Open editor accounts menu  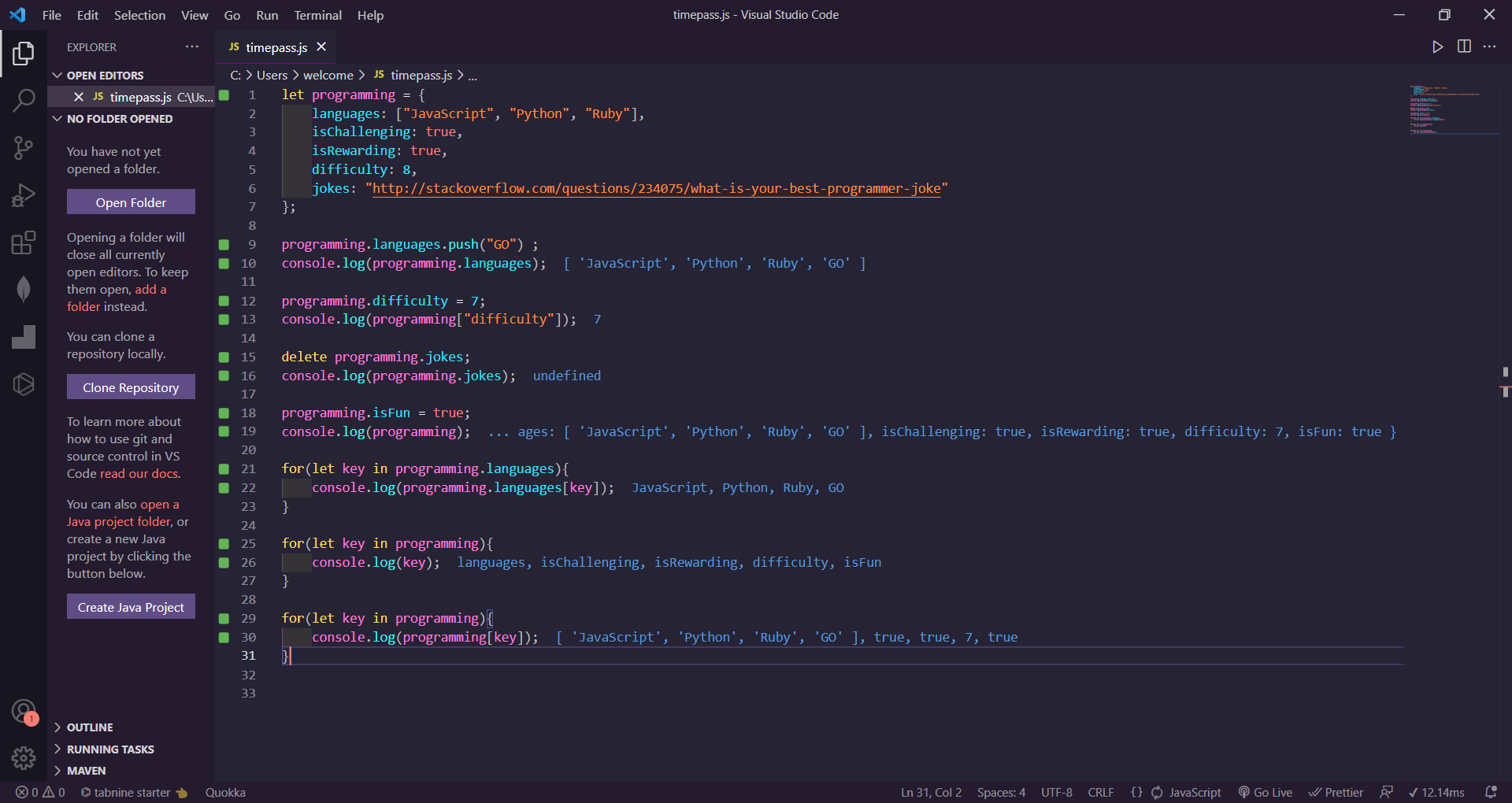(24, 710)
